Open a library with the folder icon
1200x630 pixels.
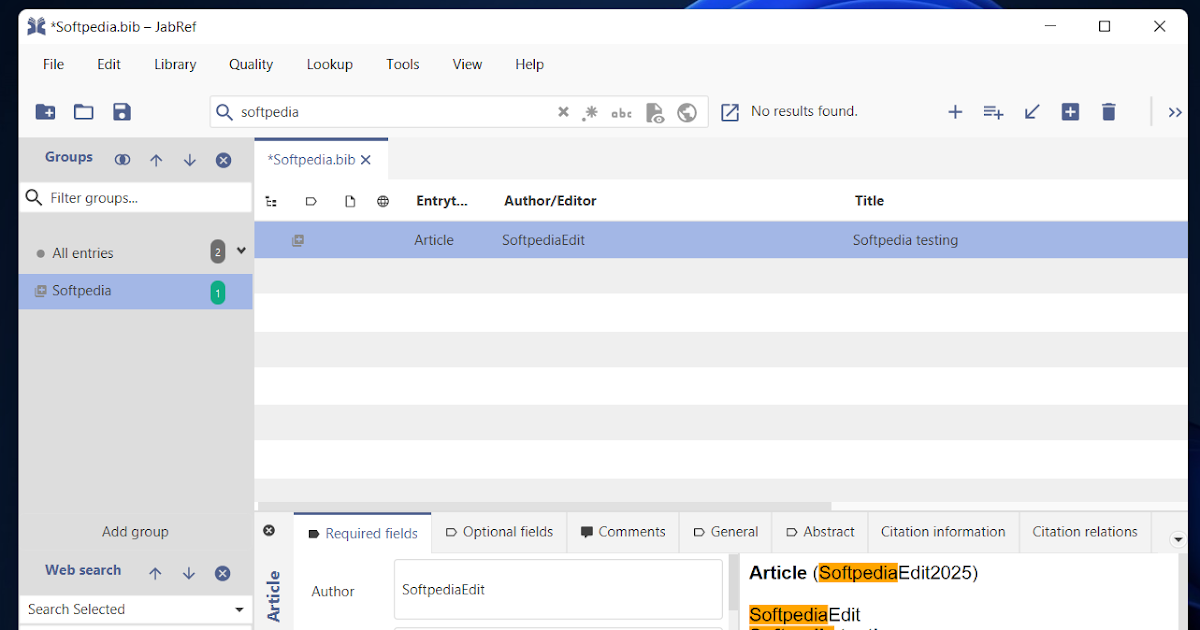(x=84, y=112)
